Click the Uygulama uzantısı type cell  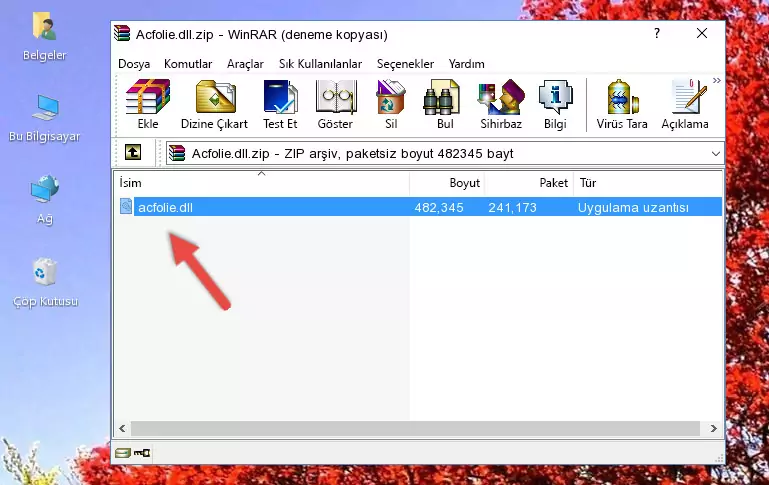click(x=633, y=207)
